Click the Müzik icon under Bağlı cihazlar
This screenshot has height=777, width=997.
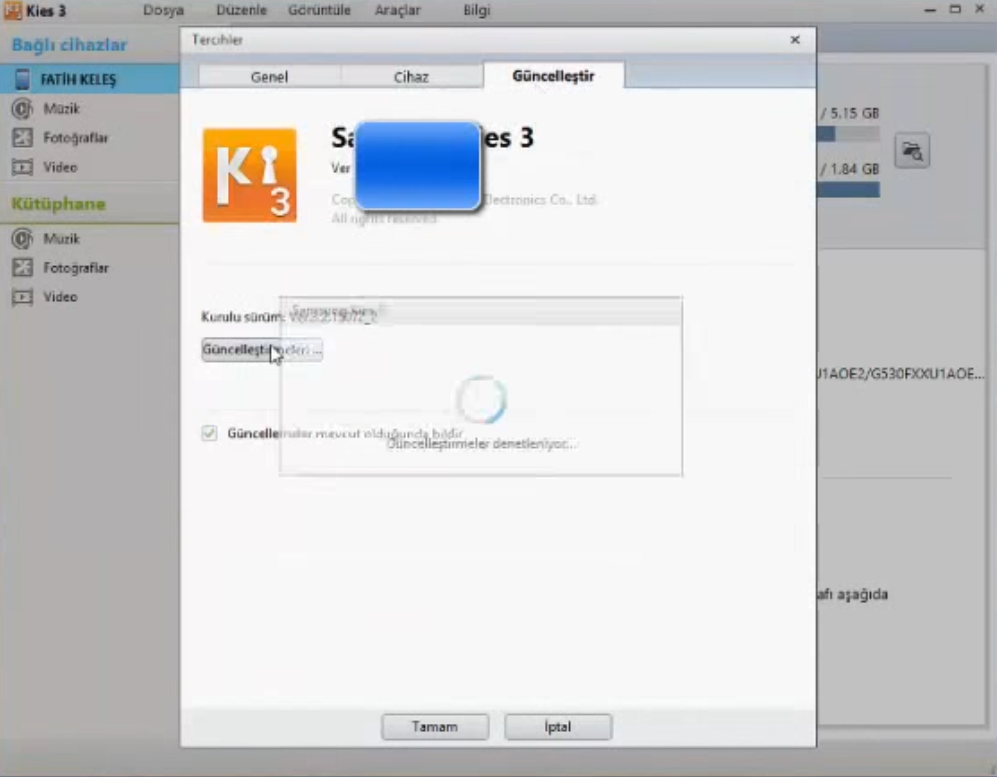[22, 108]
